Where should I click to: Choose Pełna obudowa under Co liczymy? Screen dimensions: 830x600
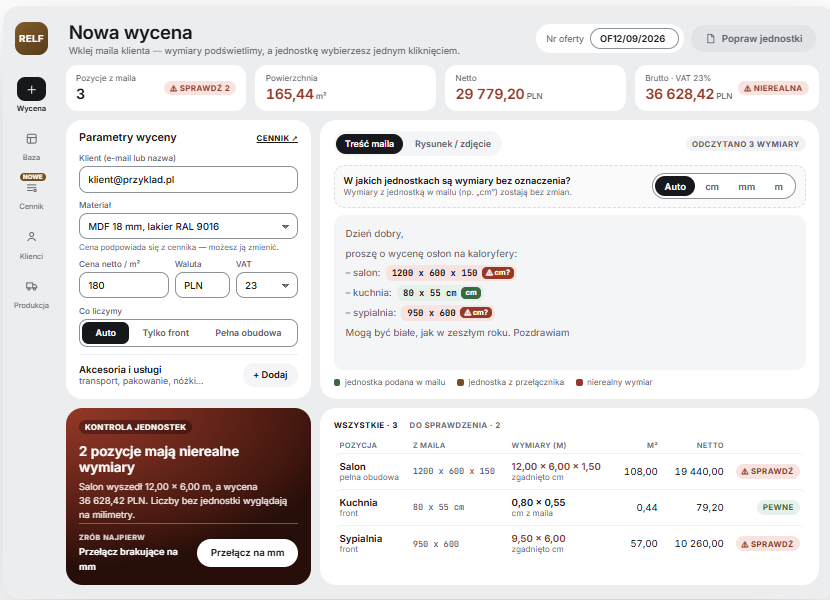[x=248, y=333]
